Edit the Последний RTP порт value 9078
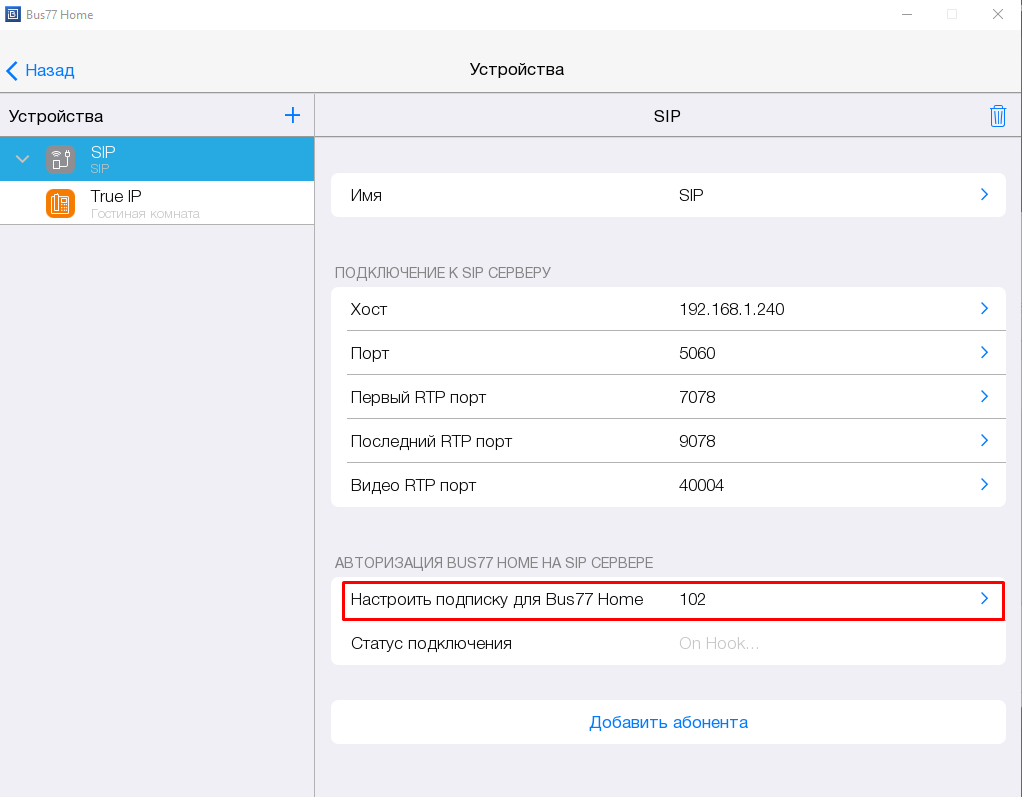This screenshot has width=1022, height=797. click(x=697, y=441)
